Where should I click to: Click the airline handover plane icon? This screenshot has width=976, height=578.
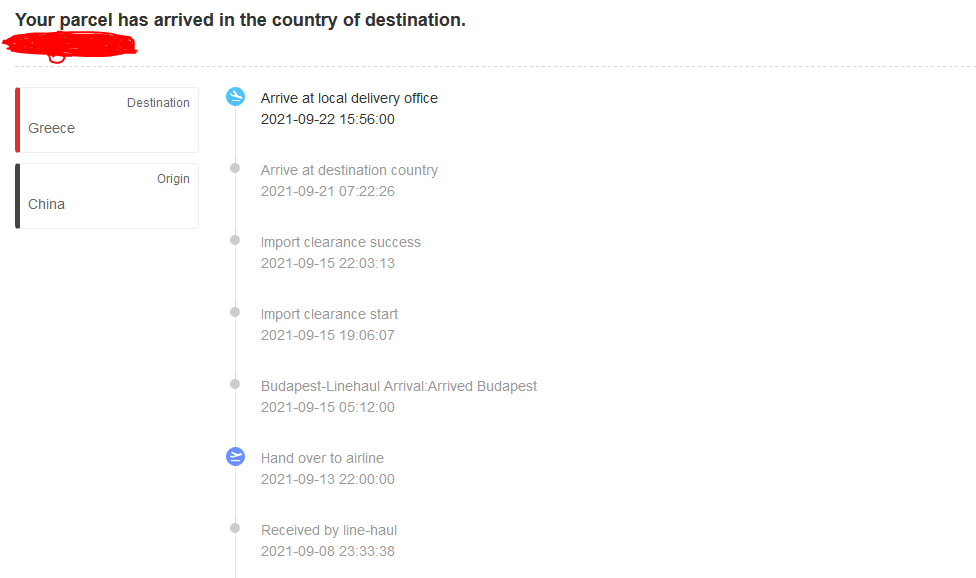click(x=235, y=457)
